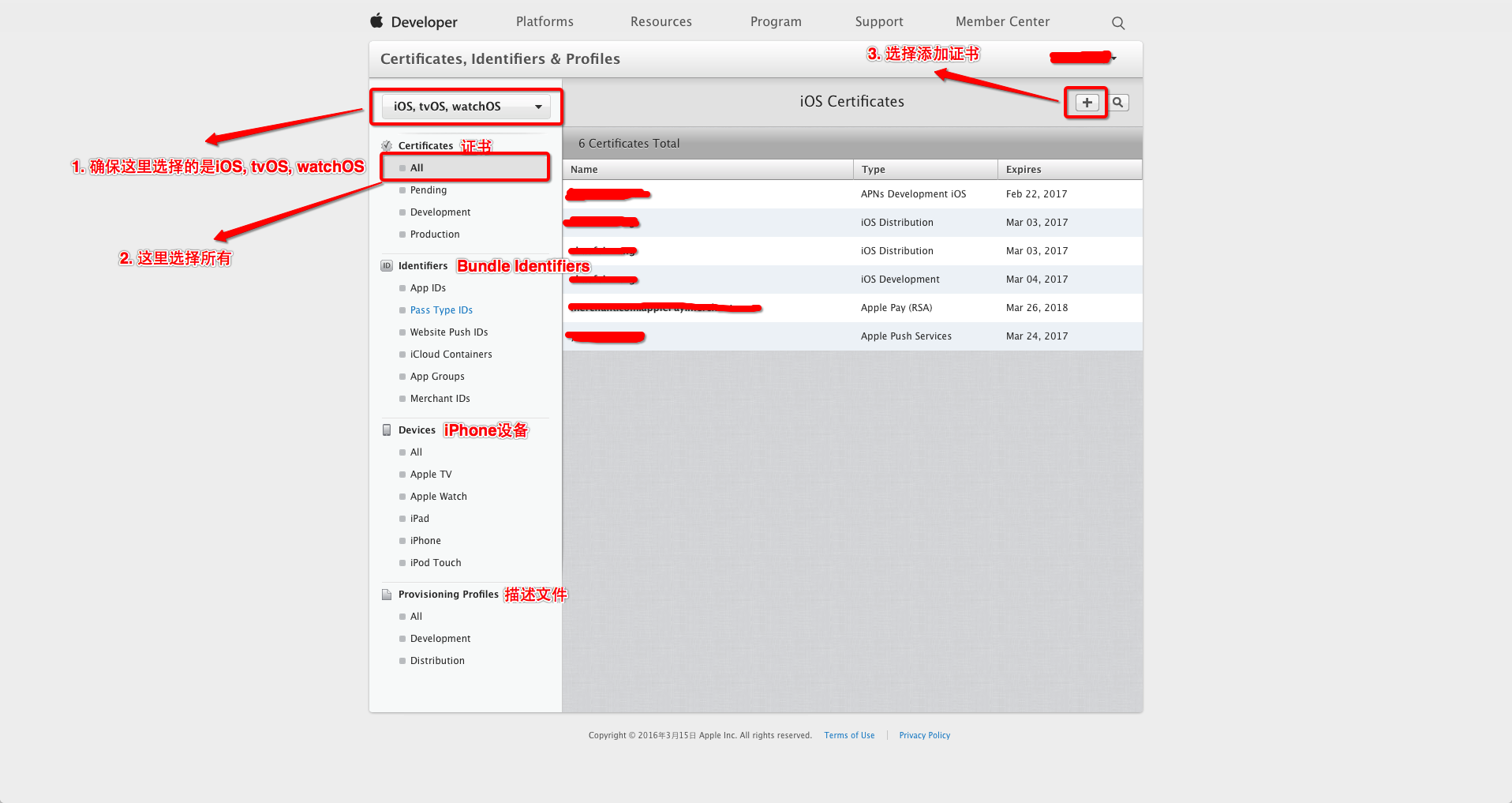Select the Apple Push Services certificate row
Image resolution: width=1512 pixels, height=803 pixels.
click(x=852, y=336)
